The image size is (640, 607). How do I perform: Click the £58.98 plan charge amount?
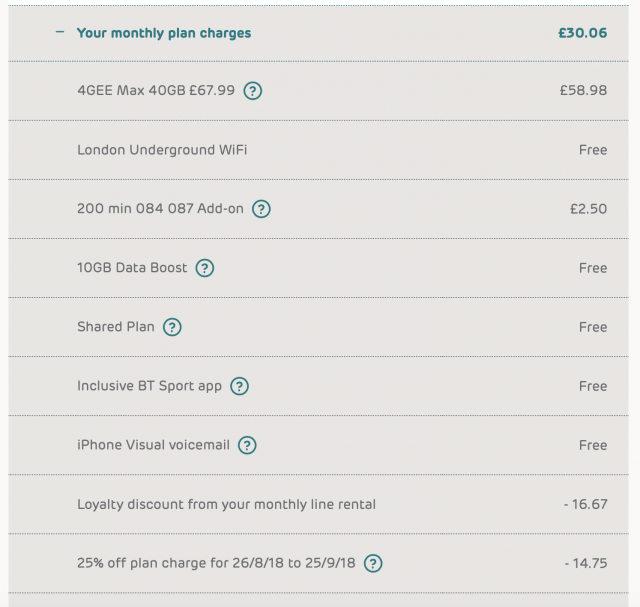pos(583,91)
